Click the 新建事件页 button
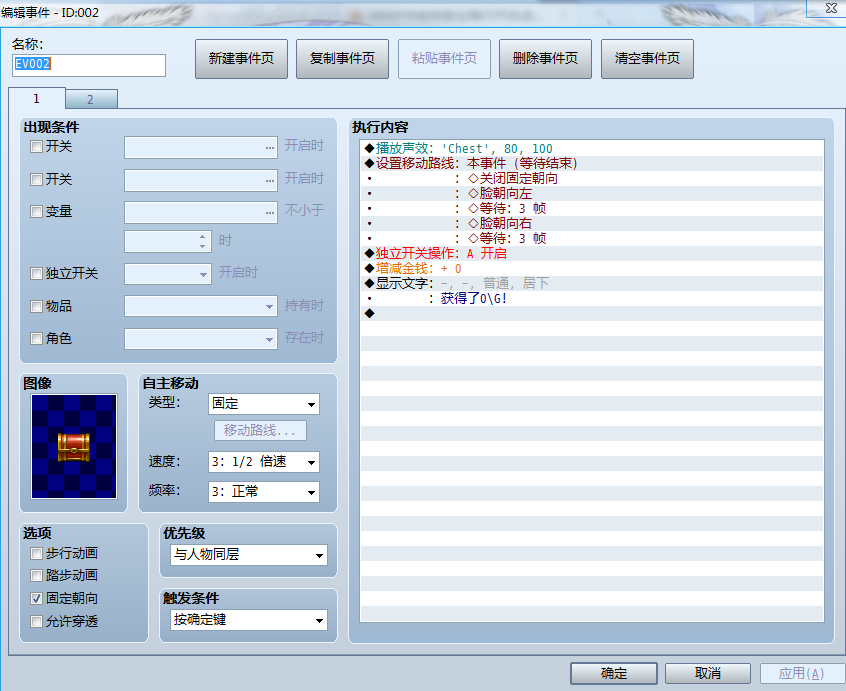Image resolution: width=846 pixels, height=691 pixels. pos(241,59)
